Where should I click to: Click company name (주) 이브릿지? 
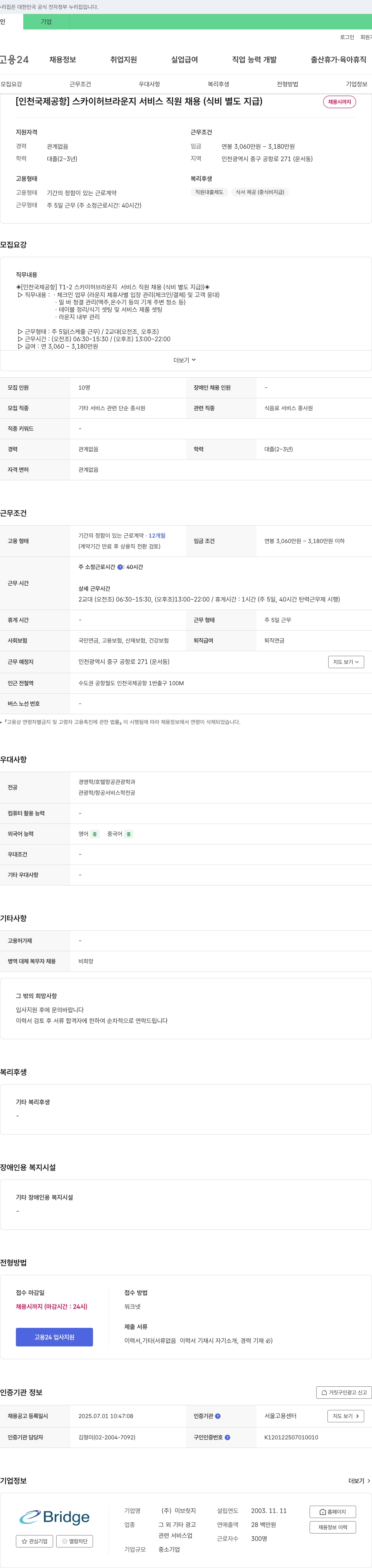(x=178, y=1511)
